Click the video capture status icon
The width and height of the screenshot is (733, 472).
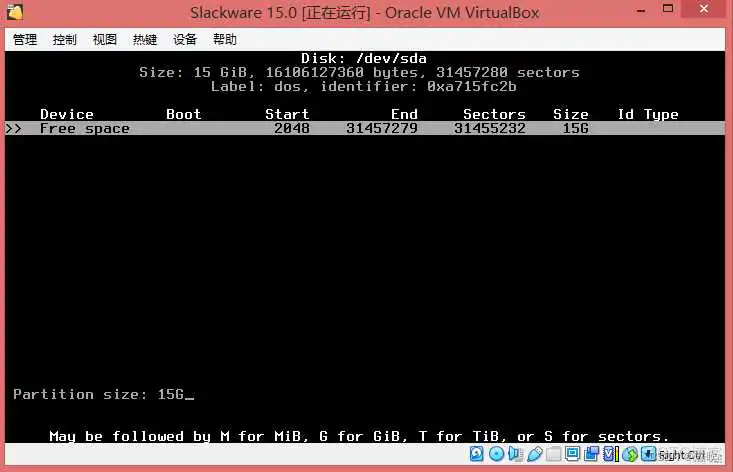point(591,454)
